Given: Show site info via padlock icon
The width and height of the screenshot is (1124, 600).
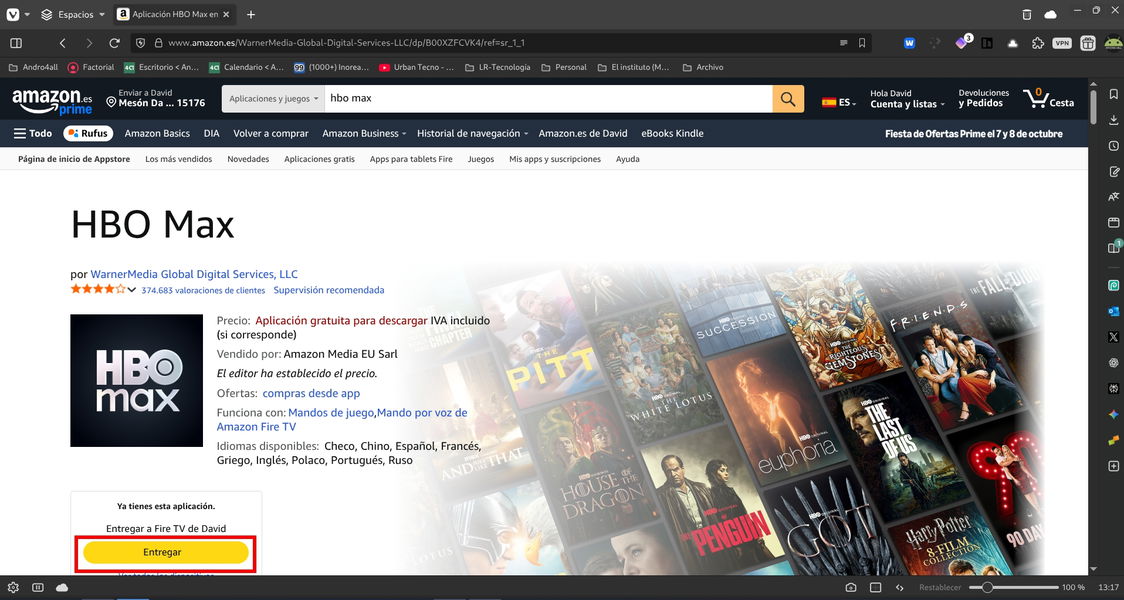Looking at the screenshot, I should tap(158, 43).
